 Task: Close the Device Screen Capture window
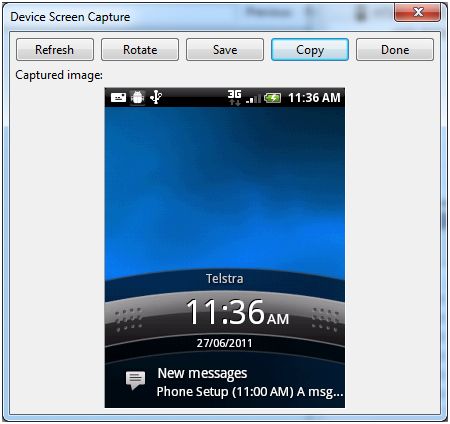coord(418,13)
